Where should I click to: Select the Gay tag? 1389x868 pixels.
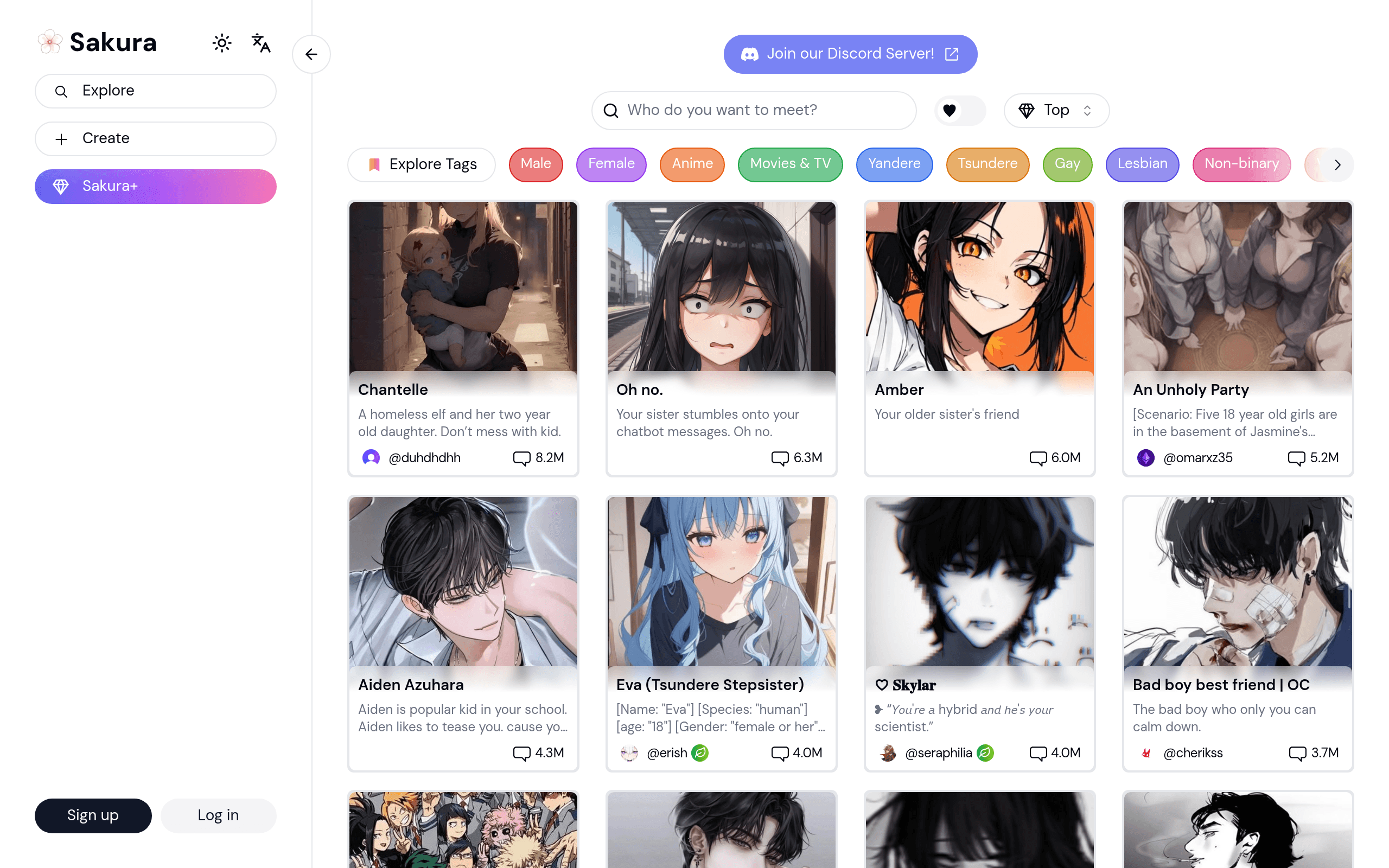1067,165
